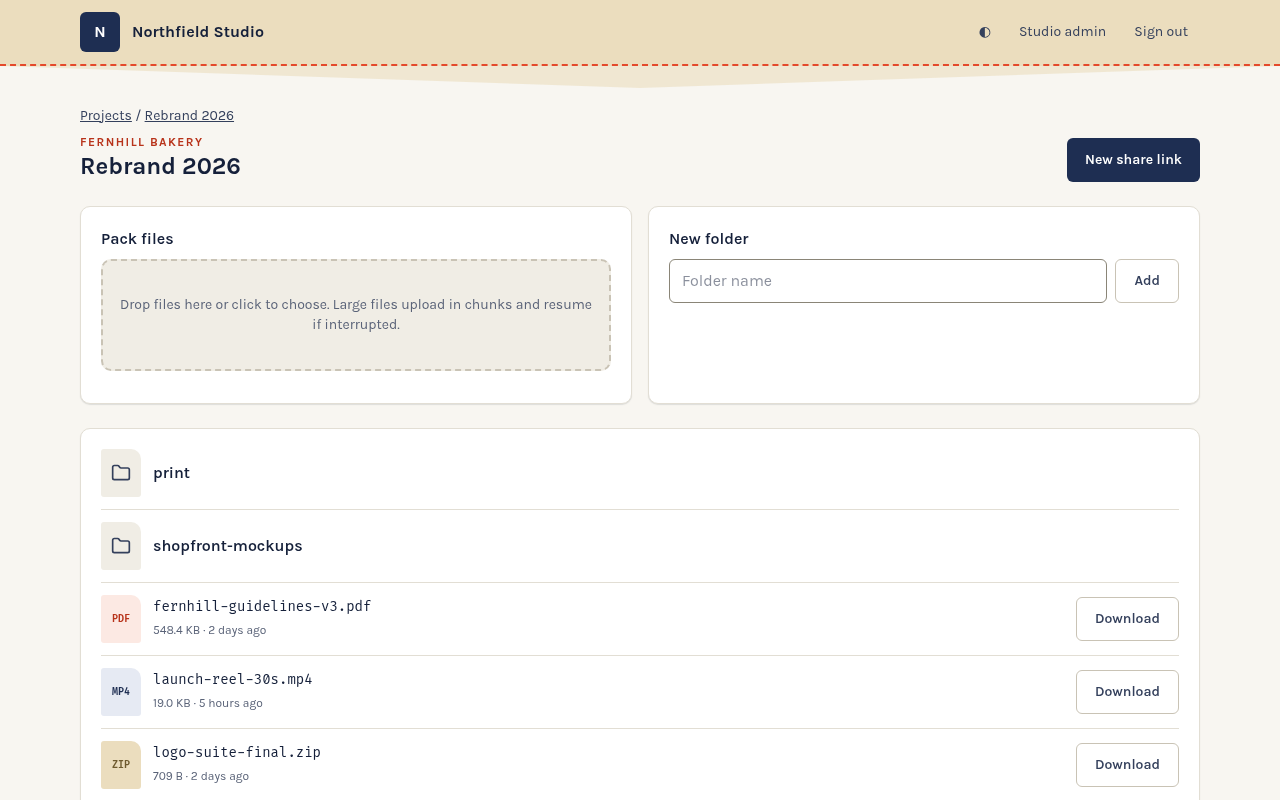Click the Northfield Studio title

point(198,32)
